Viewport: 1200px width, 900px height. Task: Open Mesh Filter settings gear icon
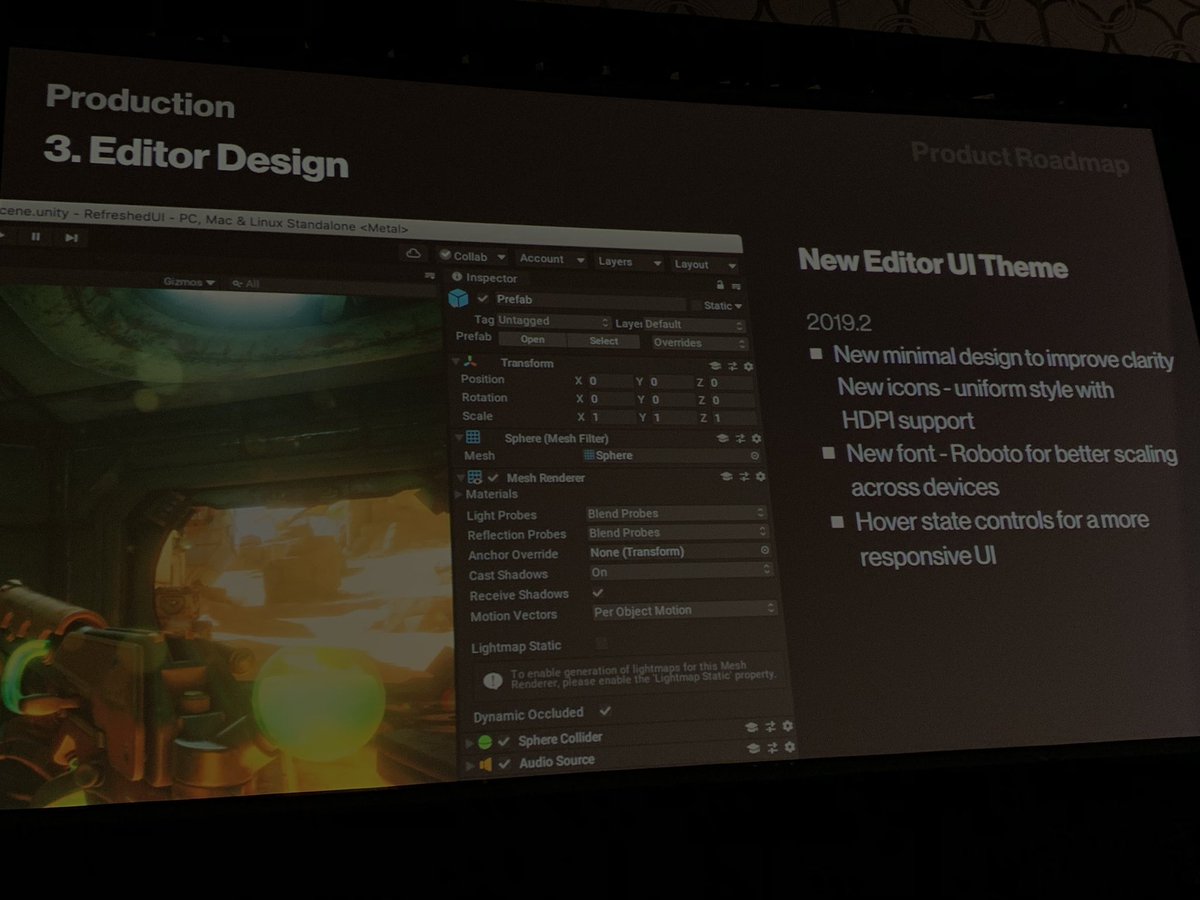[x=756, y=439]
